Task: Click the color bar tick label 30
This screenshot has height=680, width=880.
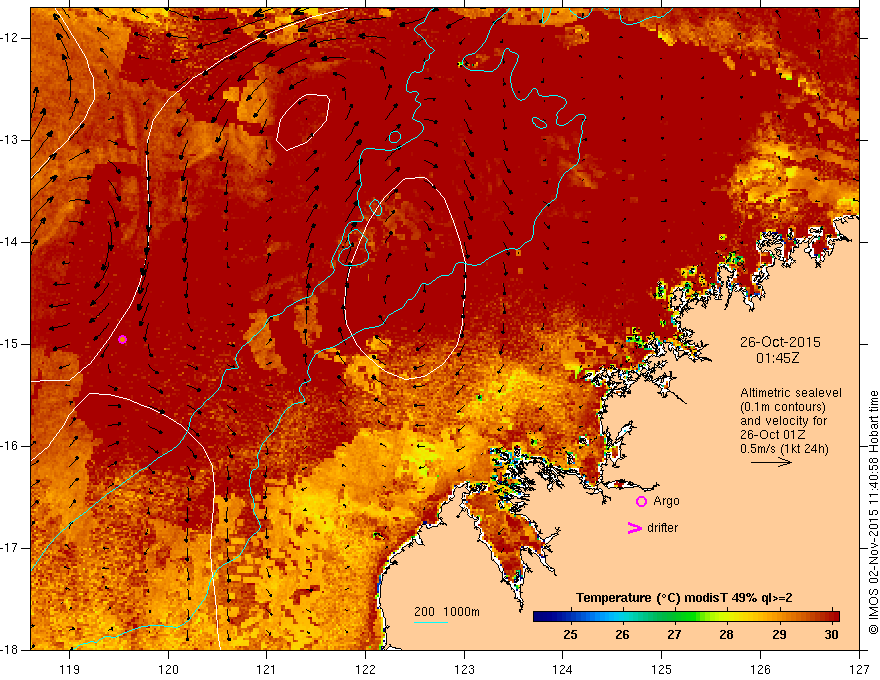Action: coord(831,635)
